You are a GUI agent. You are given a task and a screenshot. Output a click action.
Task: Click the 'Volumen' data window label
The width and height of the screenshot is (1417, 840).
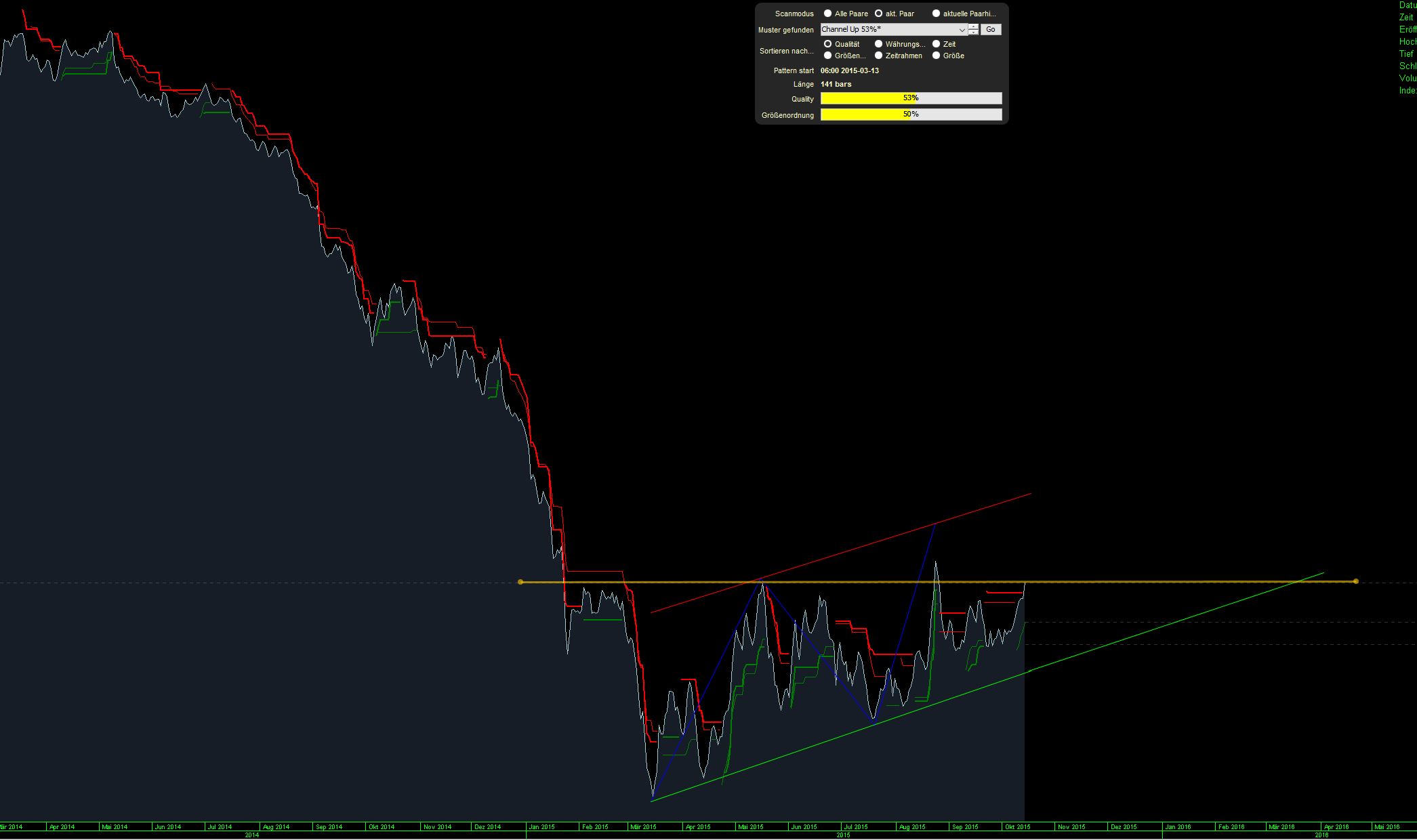(x=1408, y=78)
